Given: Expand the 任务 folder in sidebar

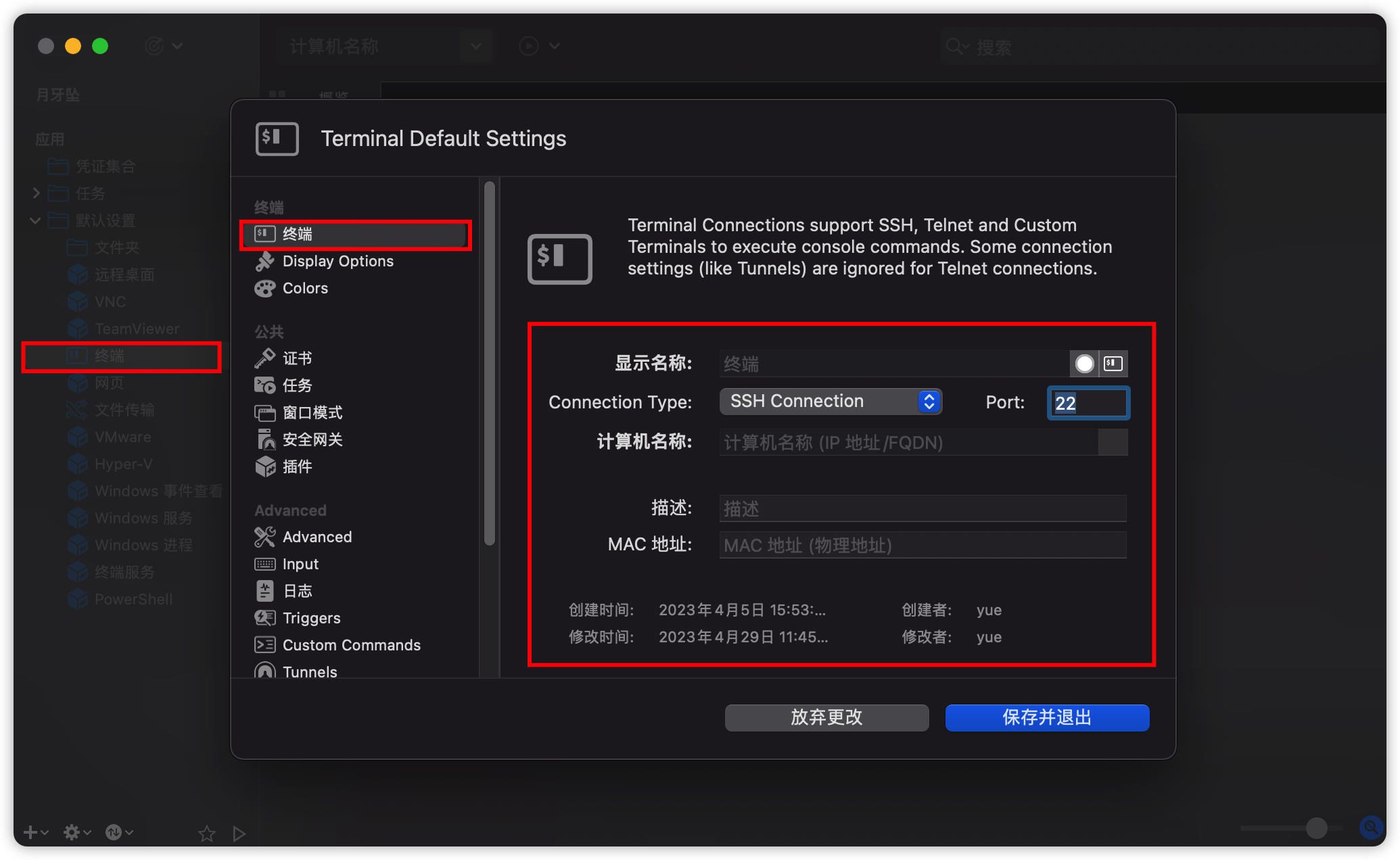Looking at the screenshot, I should [x=37, y=193].
